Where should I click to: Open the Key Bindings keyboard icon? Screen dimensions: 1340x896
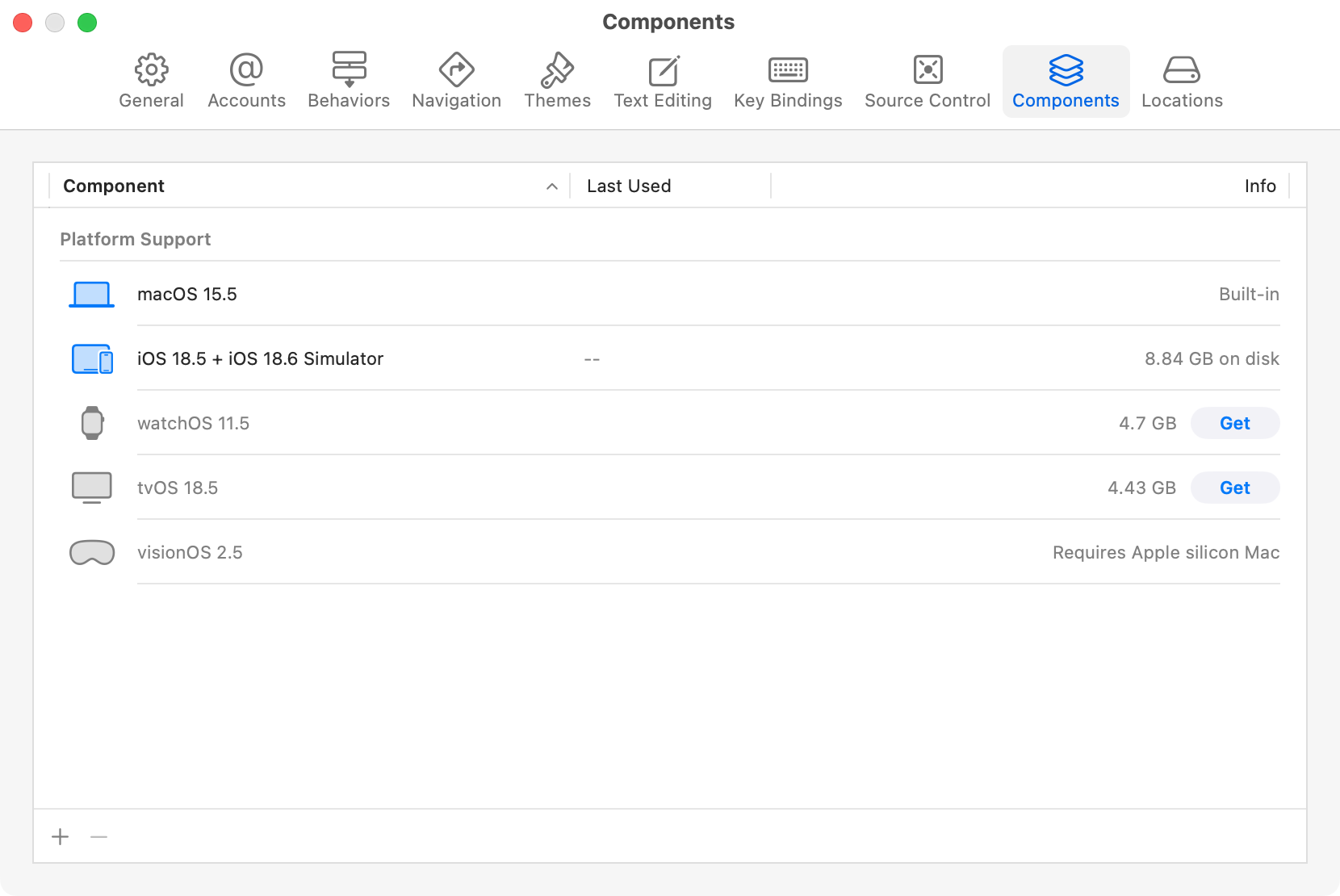(788, 70)
